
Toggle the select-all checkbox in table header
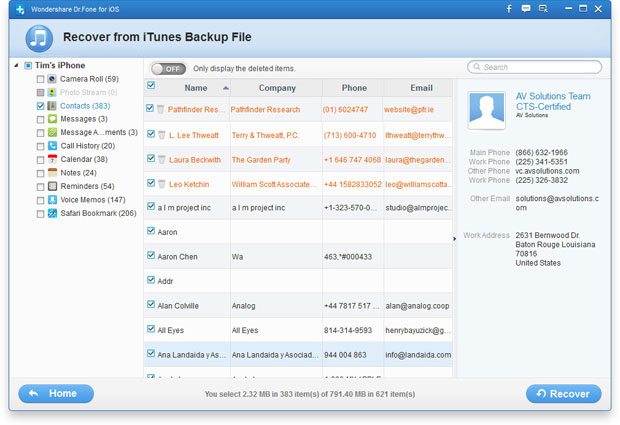coord(151,85)
